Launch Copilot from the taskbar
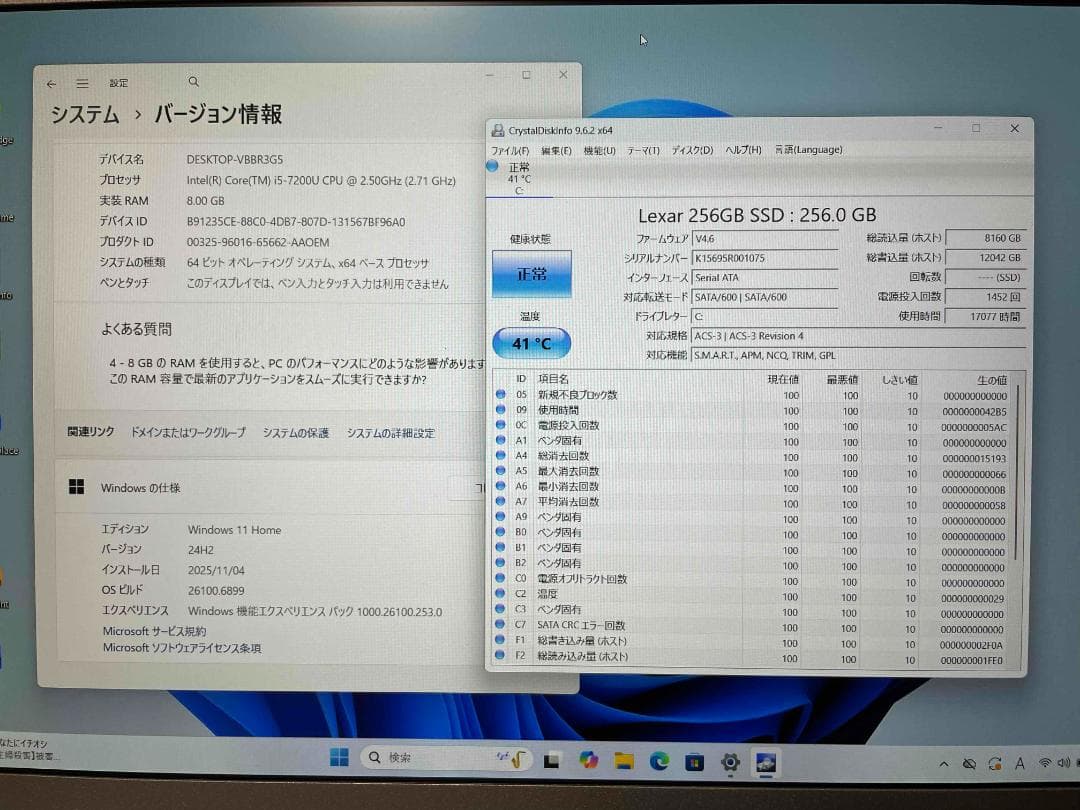Screen dimensions: 1080x810 (588, 761)
